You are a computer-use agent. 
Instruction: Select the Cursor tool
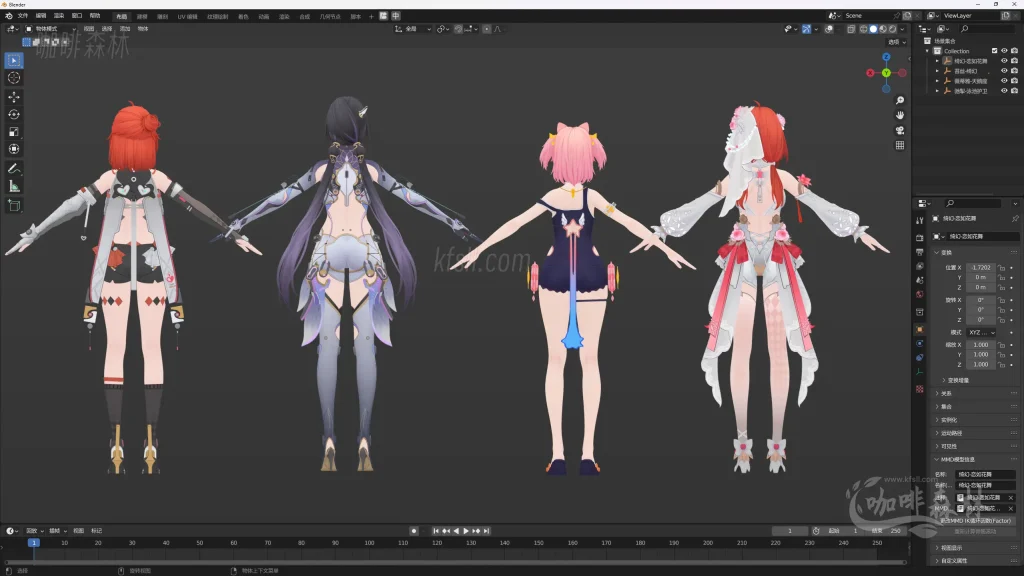click(14, 78)
